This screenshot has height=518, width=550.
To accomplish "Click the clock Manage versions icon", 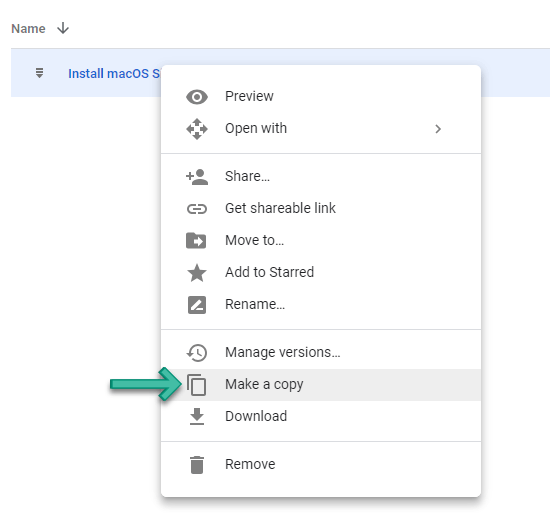I will (x=197, y=352).
